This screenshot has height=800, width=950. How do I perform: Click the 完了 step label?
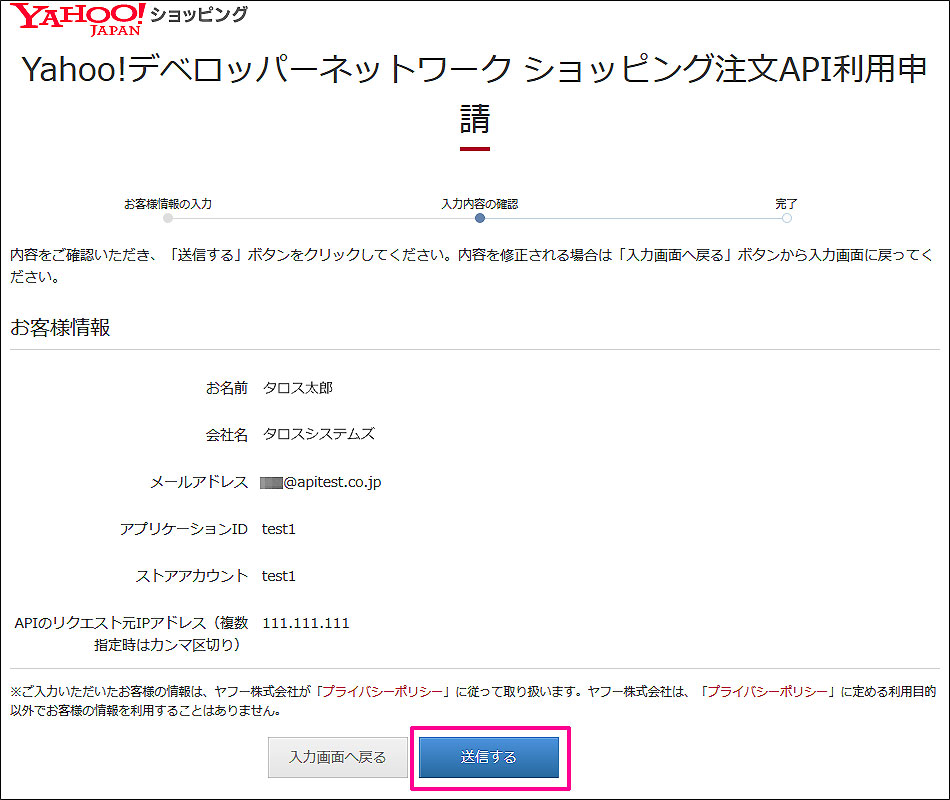786,204
